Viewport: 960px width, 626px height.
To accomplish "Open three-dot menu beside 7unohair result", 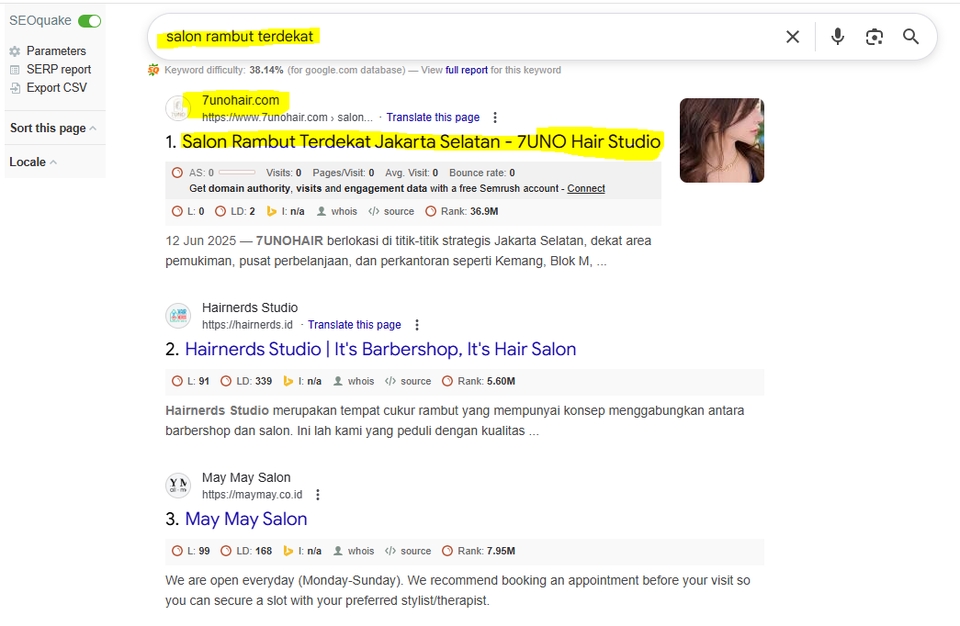I will (x=494, y=118).
